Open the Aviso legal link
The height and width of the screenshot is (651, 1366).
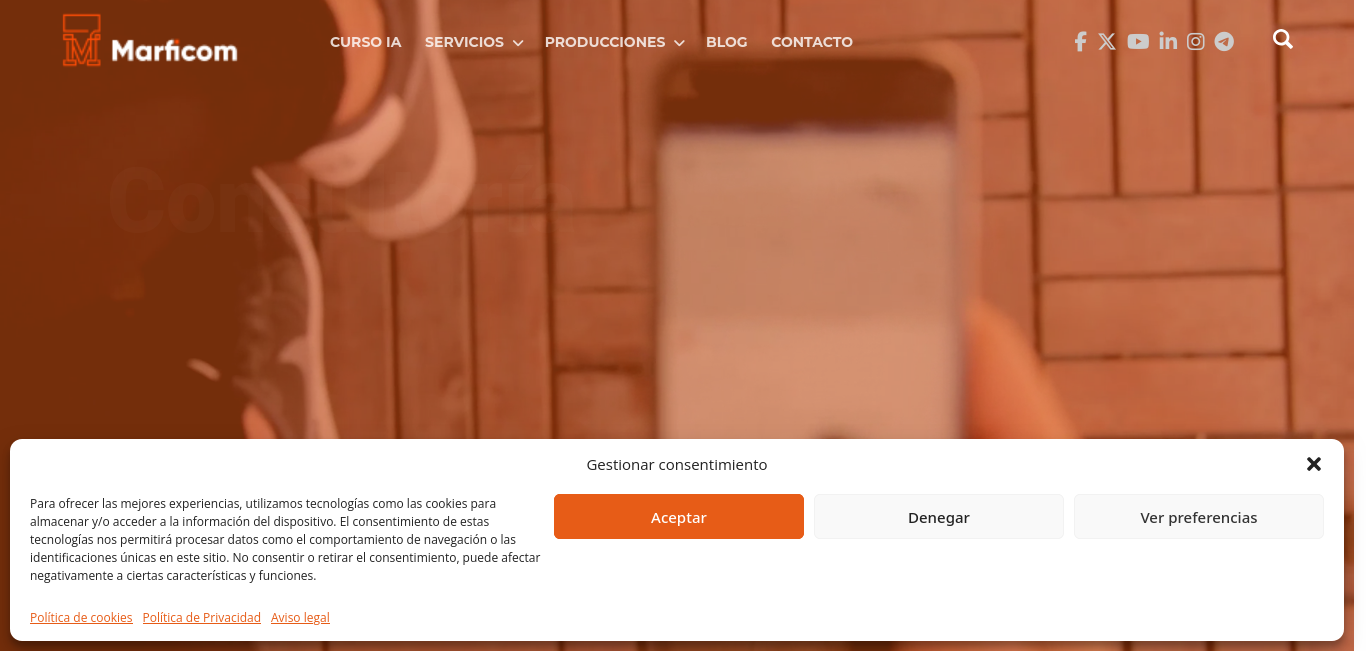point(300,618)
